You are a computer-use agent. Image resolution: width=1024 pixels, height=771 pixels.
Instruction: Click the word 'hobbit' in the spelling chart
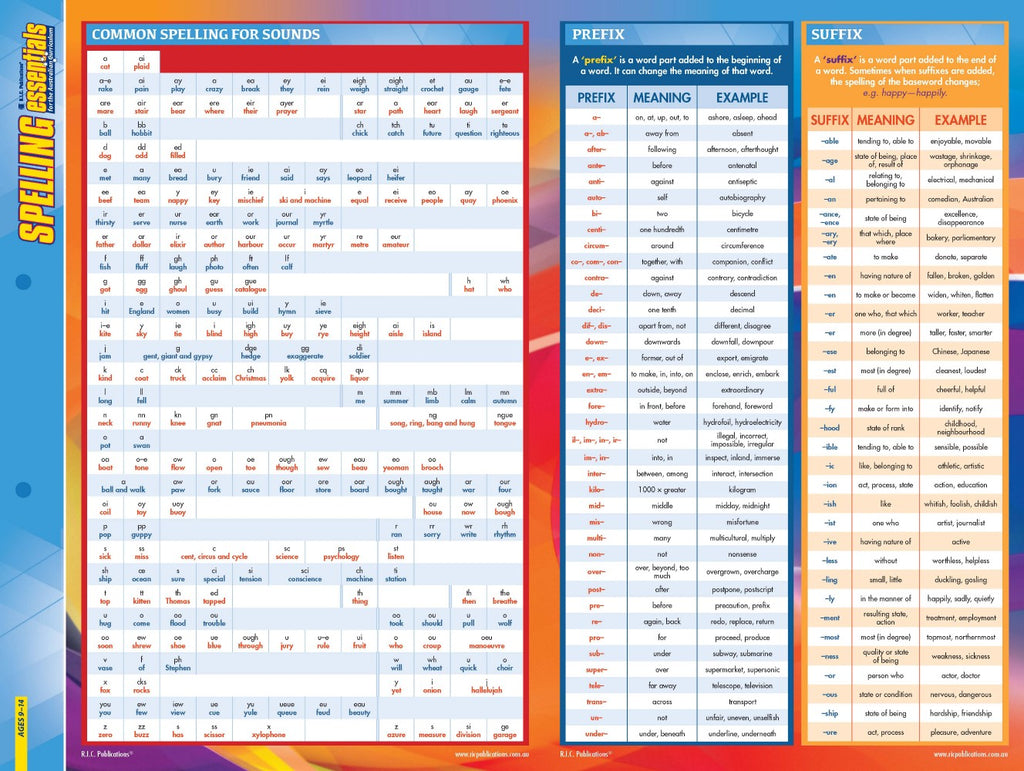coord(142,133)
